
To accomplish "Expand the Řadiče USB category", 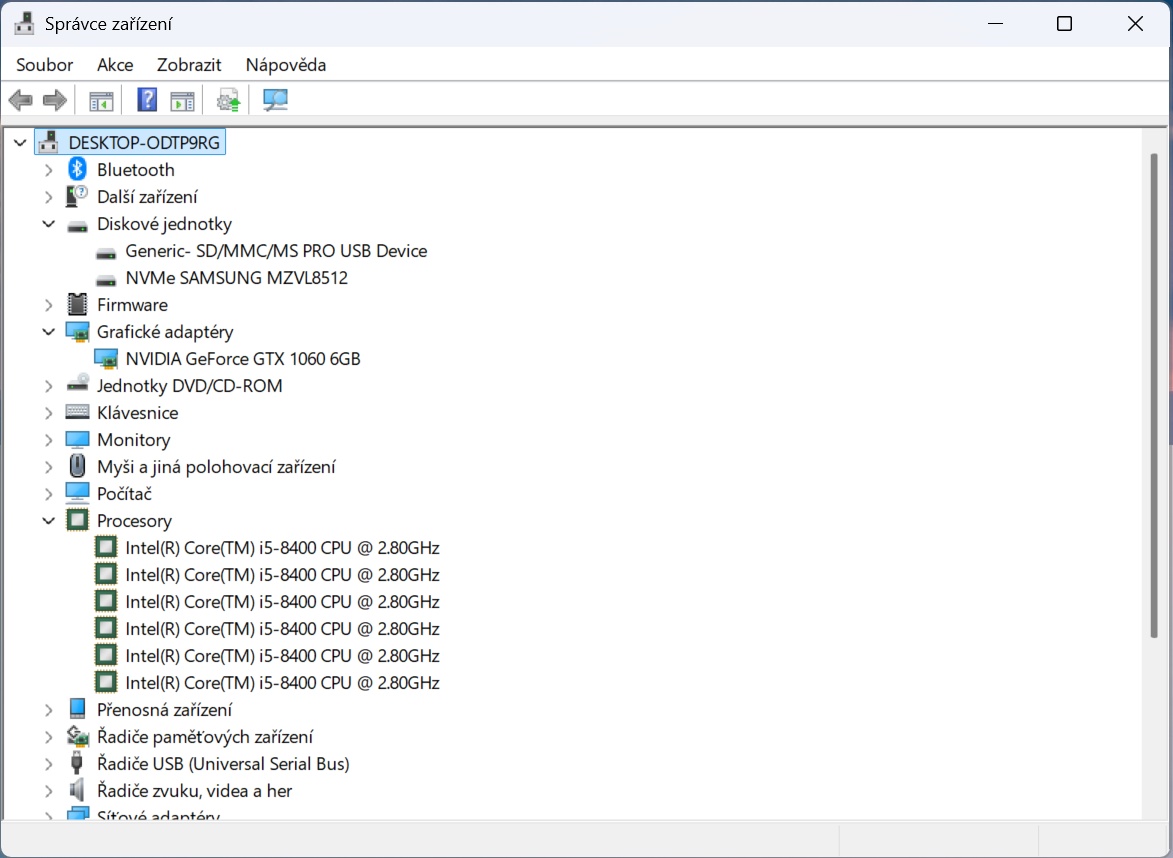I will tap(49, 764).
